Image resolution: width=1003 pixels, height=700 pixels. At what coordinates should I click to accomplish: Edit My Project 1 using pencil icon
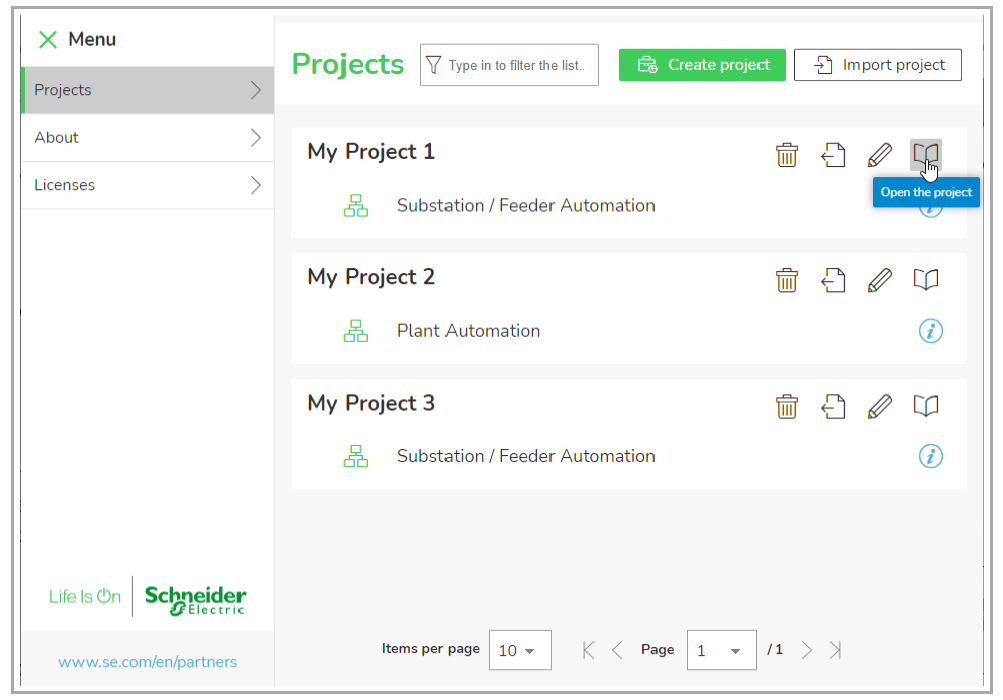[879, 155]
